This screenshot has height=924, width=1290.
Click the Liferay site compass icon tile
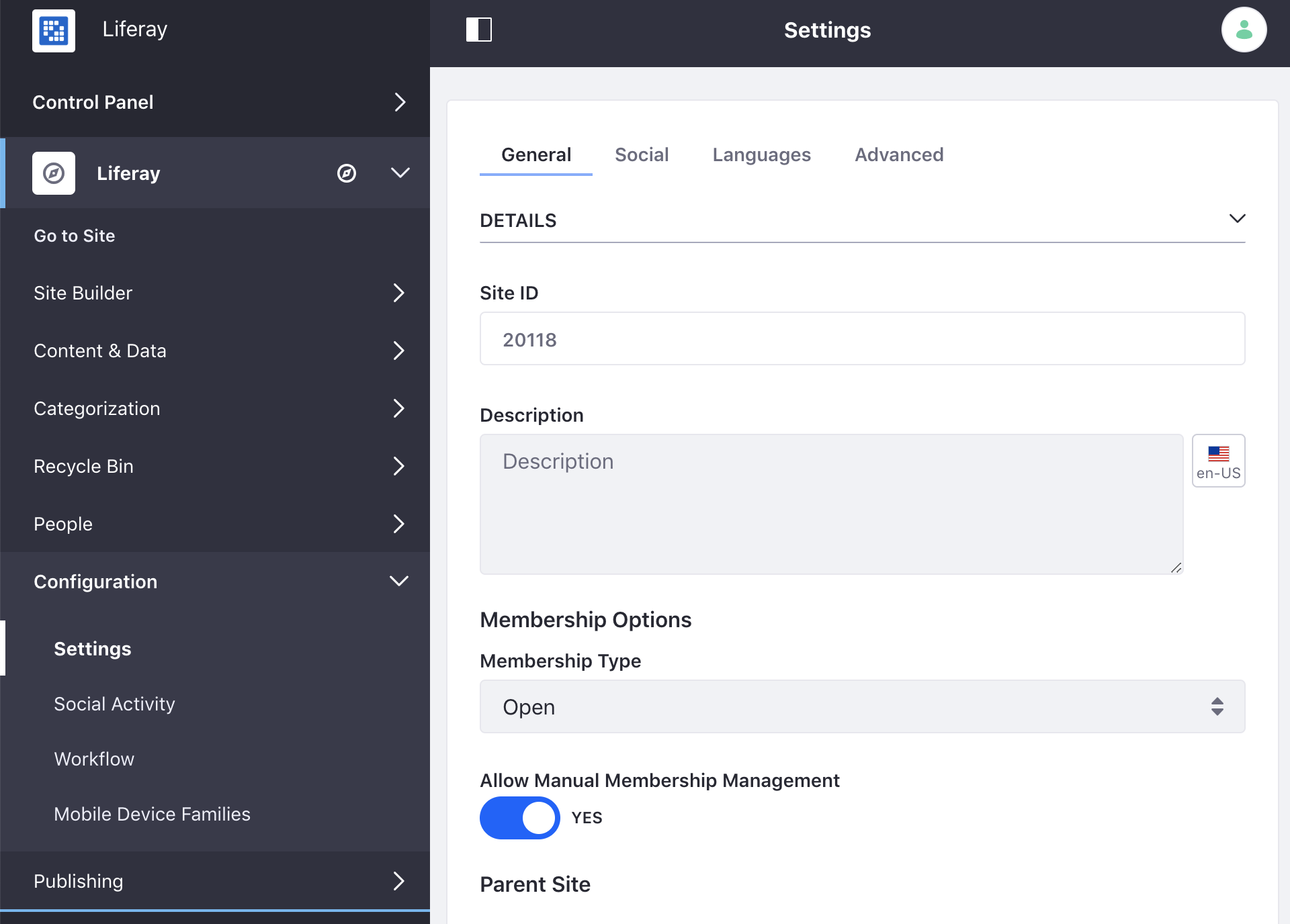point(54,173)
